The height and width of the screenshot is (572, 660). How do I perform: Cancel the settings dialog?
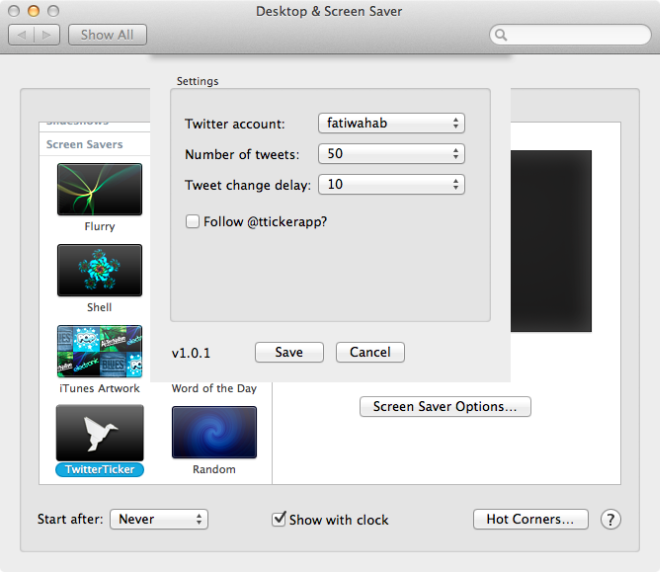(370, 352)
